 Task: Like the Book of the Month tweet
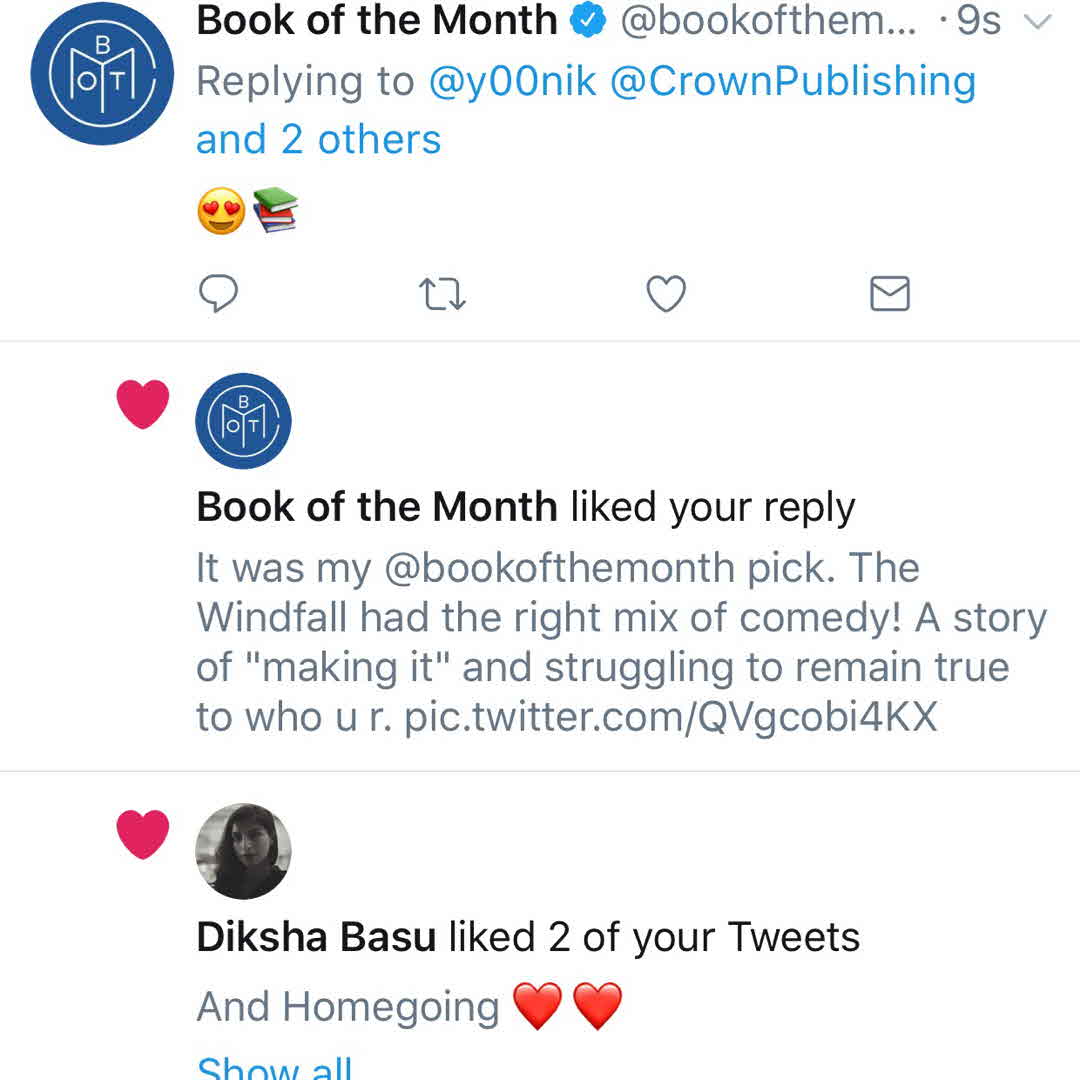point(666,295)
